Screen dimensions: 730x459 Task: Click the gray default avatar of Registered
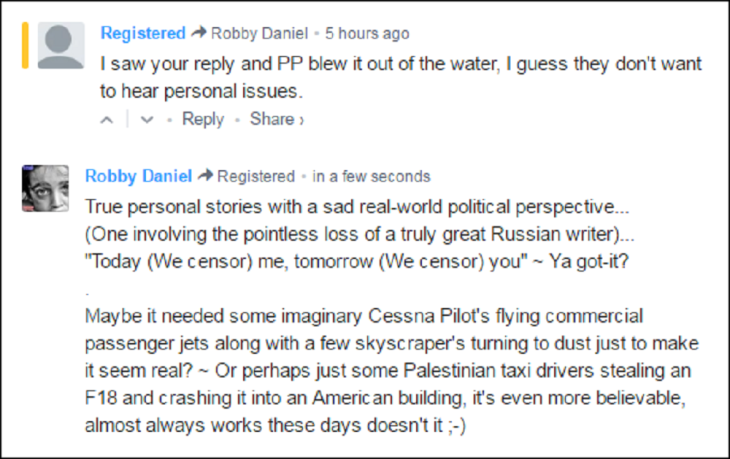click(x=60, y=45)
